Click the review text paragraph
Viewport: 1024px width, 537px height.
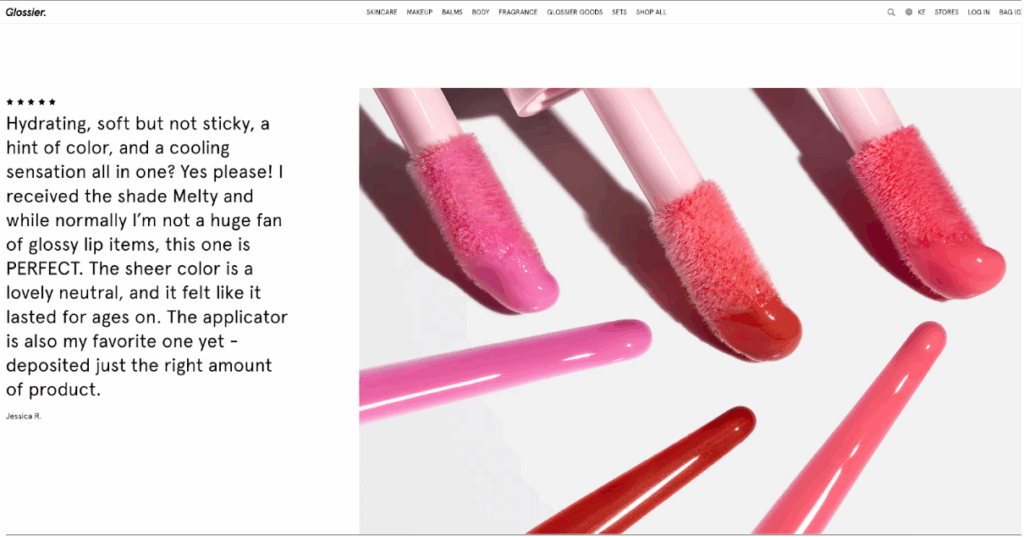(147, 257)
